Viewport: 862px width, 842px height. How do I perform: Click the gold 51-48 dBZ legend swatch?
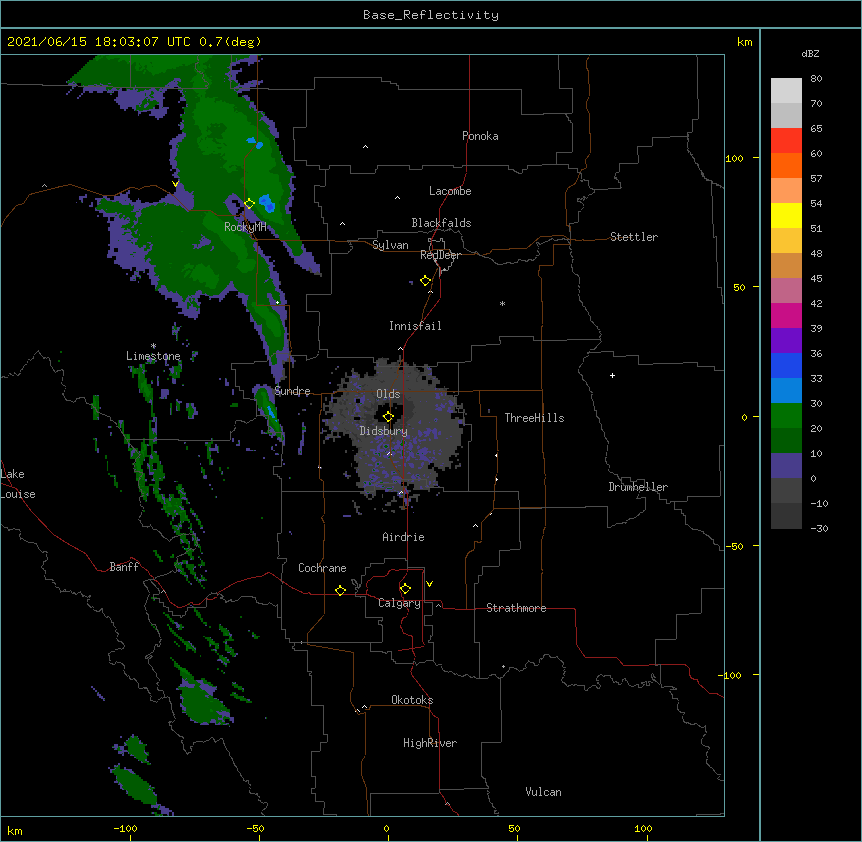(x=786, y=240)
